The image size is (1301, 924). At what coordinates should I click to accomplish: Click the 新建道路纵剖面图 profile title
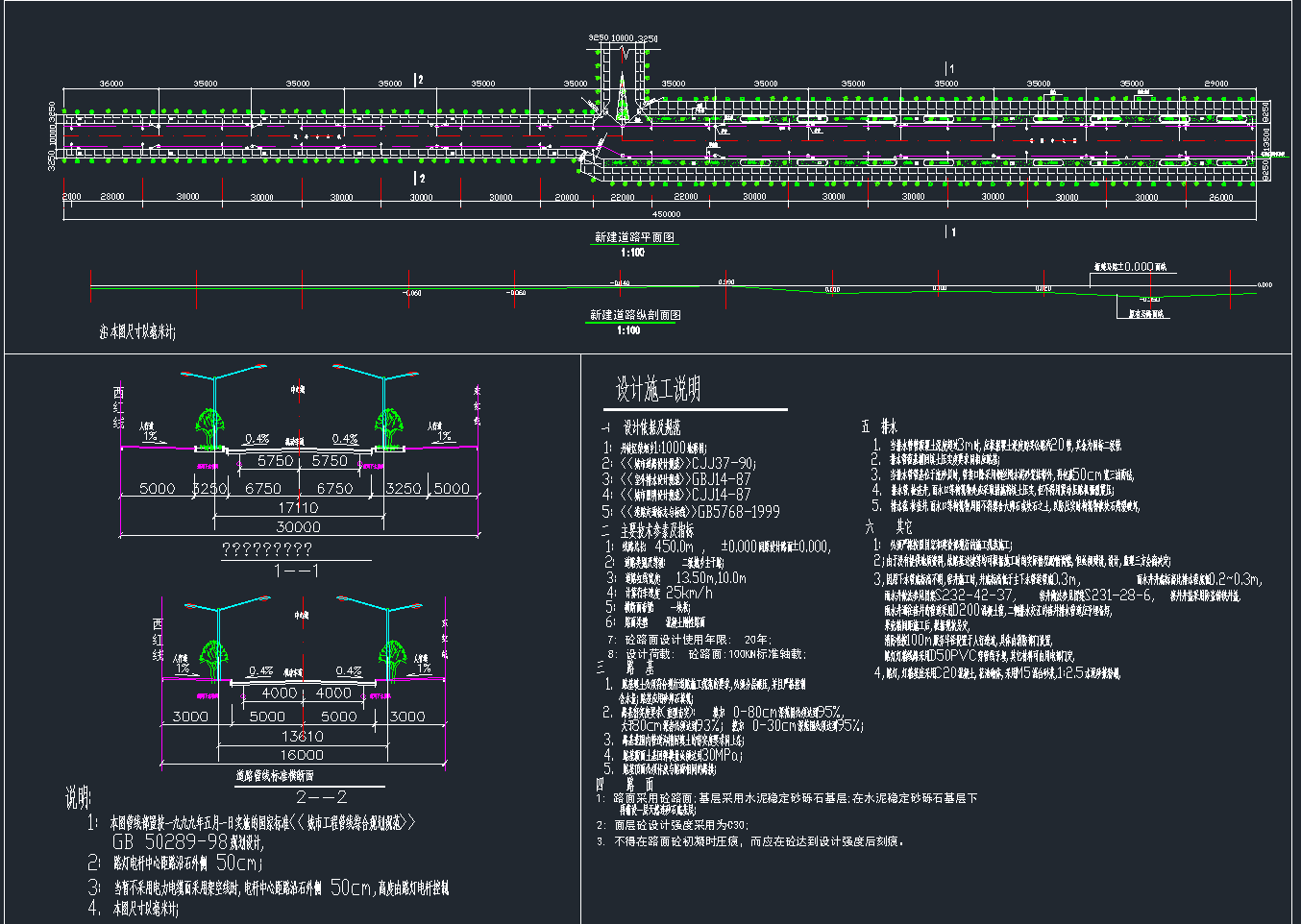coord(635,315)
